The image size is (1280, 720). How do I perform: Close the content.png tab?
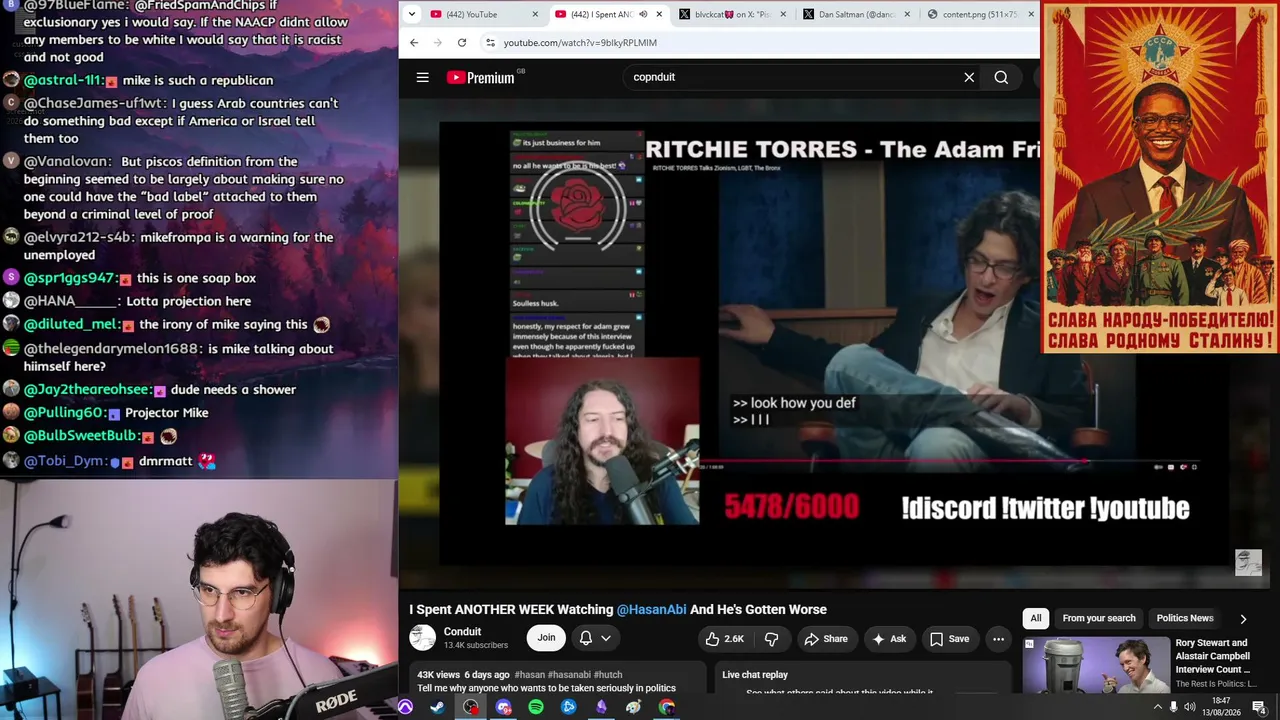(x=1031, y=14)
